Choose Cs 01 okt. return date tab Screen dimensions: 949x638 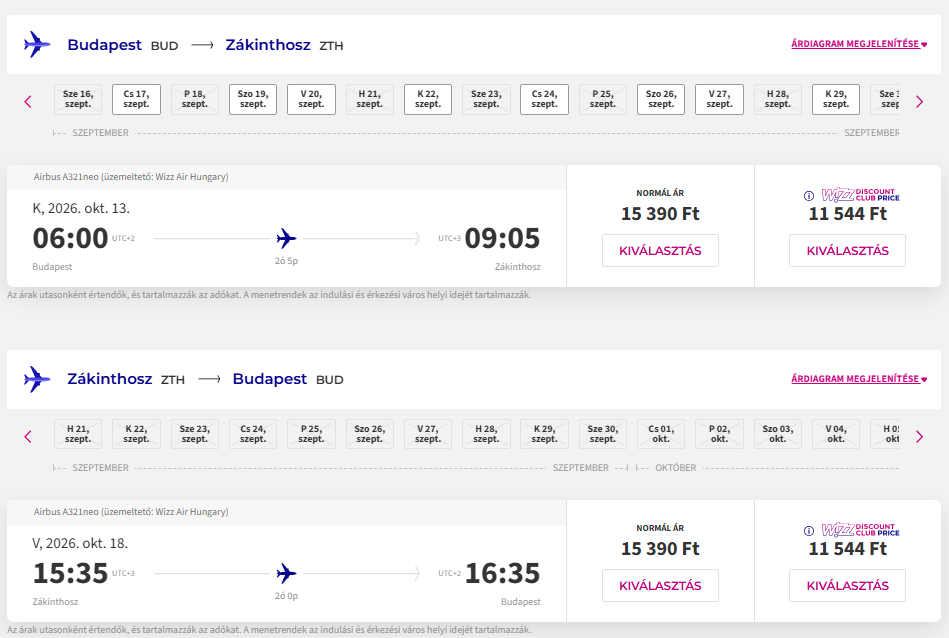[661, 434]
